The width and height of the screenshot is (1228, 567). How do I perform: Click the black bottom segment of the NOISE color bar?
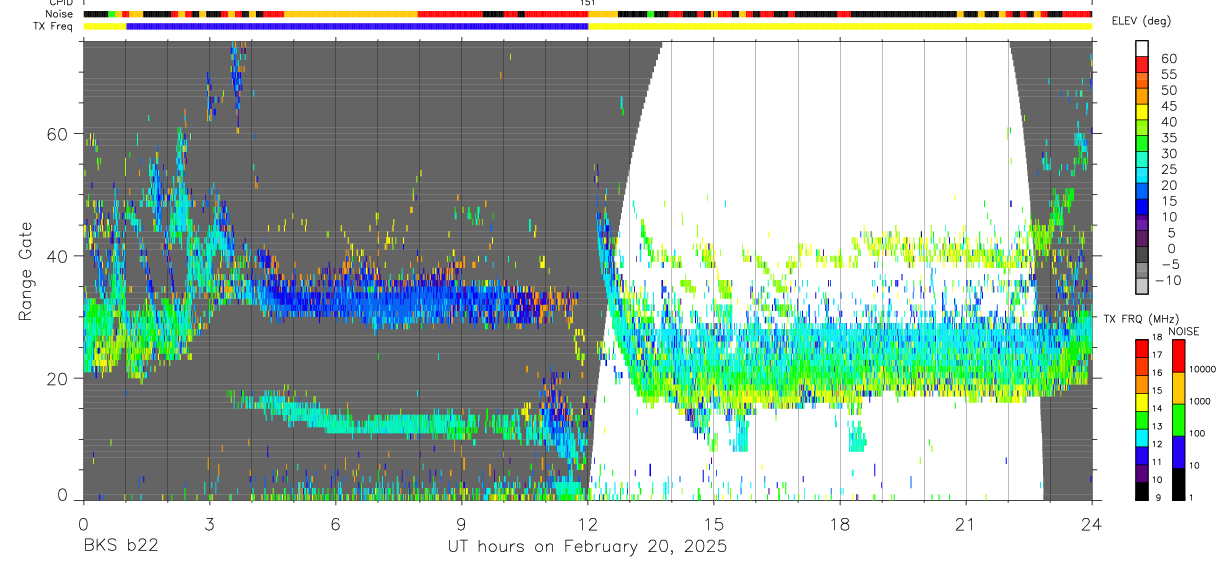[x=1178, y=482]
